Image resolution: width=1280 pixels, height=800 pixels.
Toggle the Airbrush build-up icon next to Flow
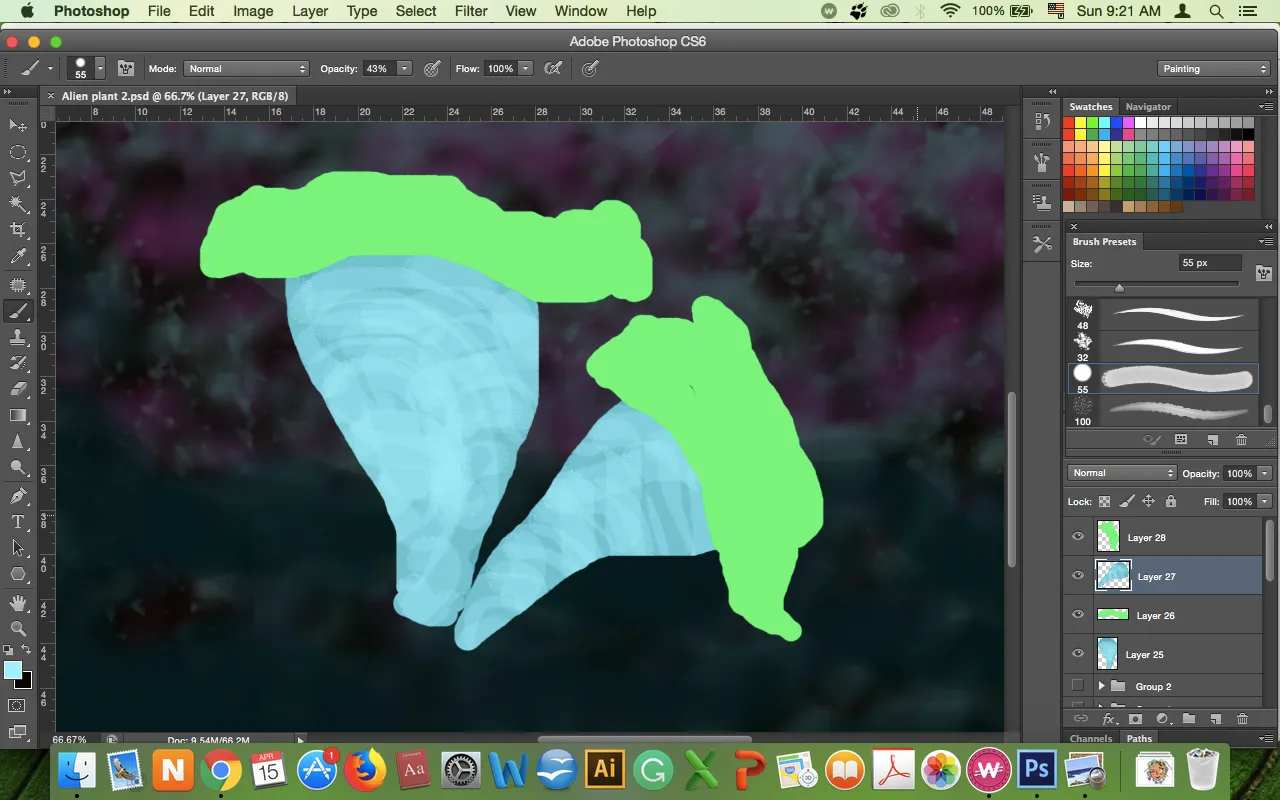point(553,69)
